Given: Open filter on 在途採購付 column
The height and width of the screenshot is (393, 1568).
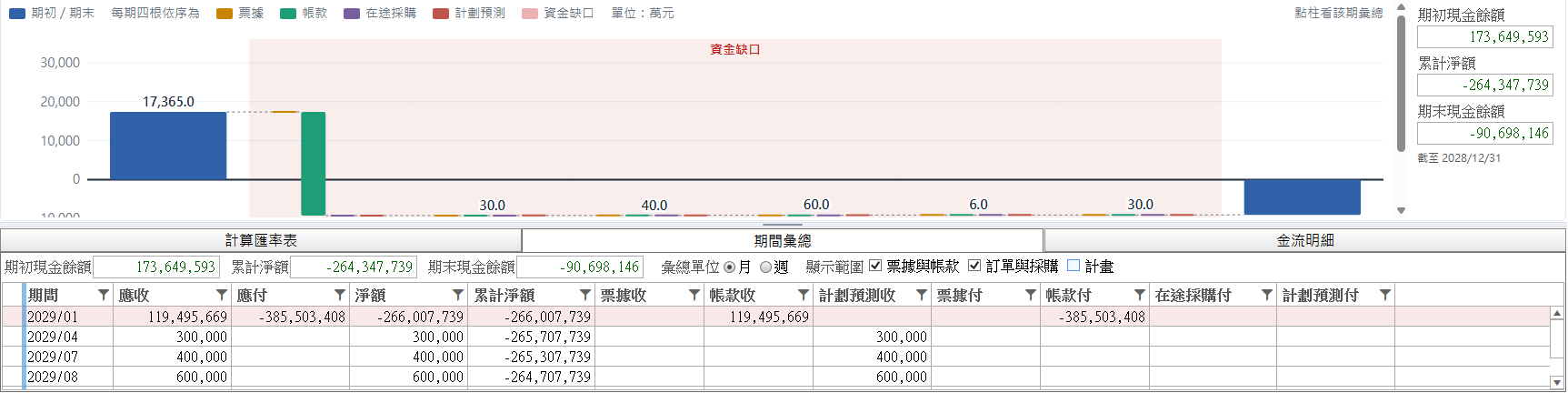Looking at the screenshot, I should pyautogui.click(x=1266, y=295).
